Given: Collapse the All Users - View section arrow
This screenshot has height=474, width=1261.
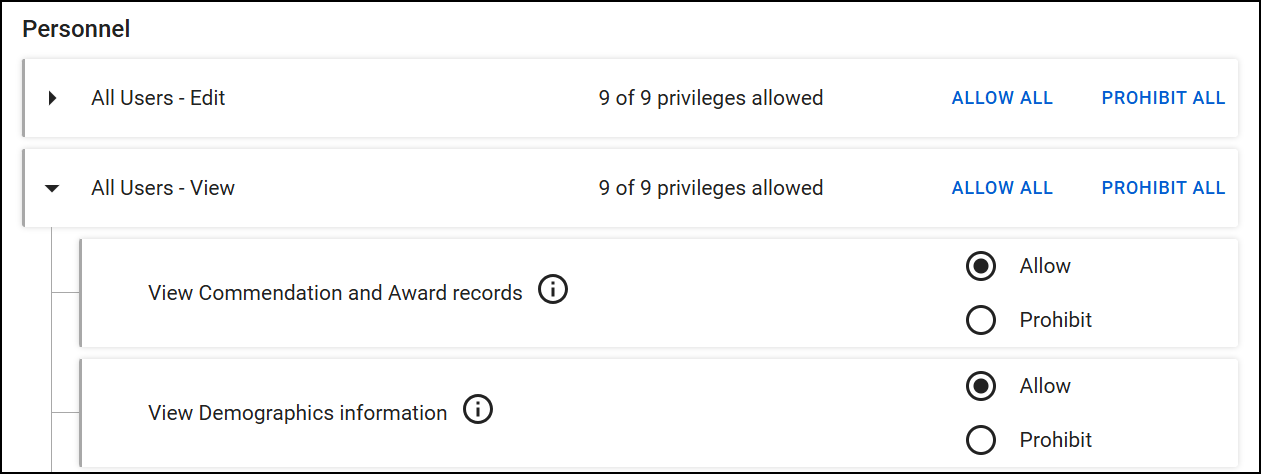Looking at the screenshot, I should (x=53, y=188).
